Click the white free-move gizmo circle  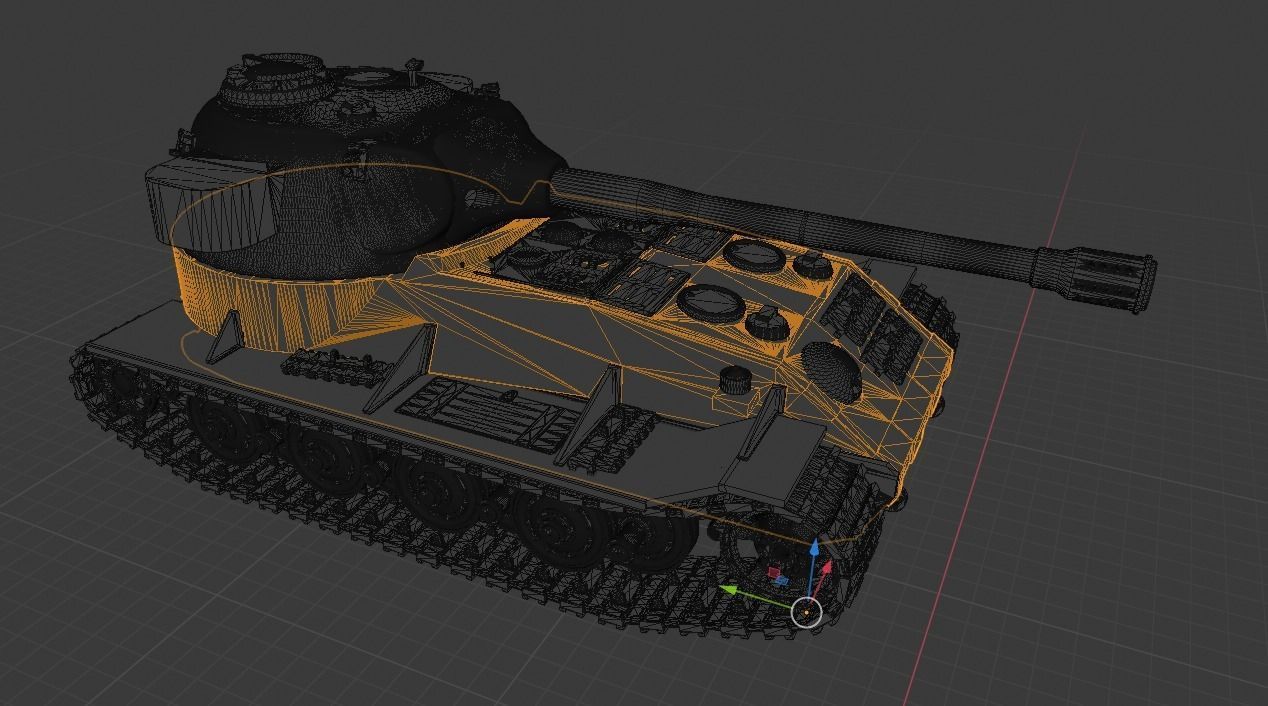coord(806,612)
